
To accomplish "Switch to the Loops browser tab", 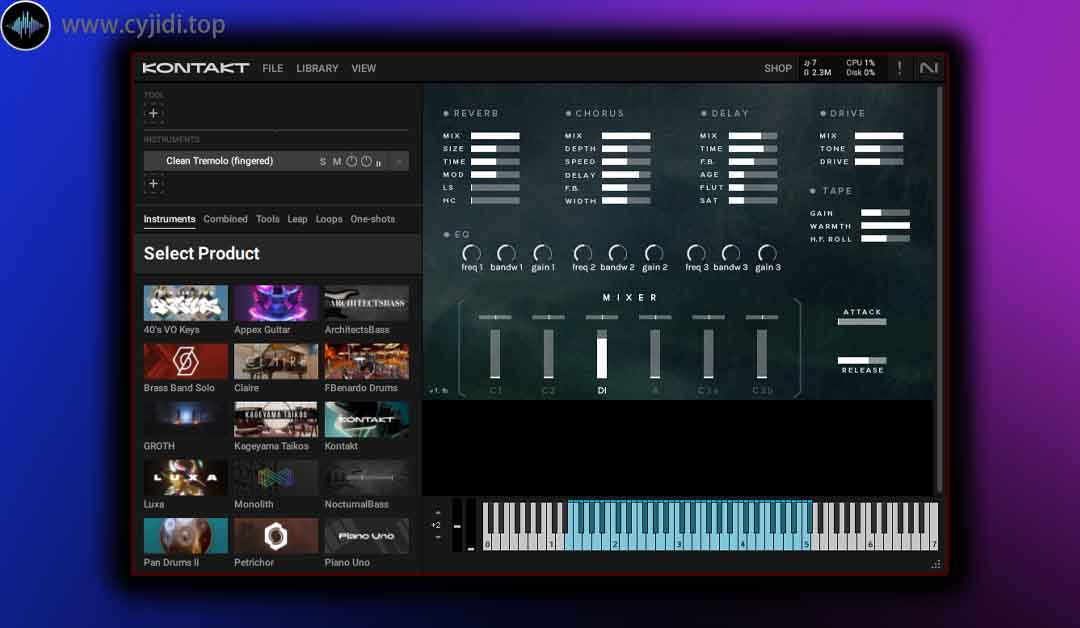I will click(329, 219).
